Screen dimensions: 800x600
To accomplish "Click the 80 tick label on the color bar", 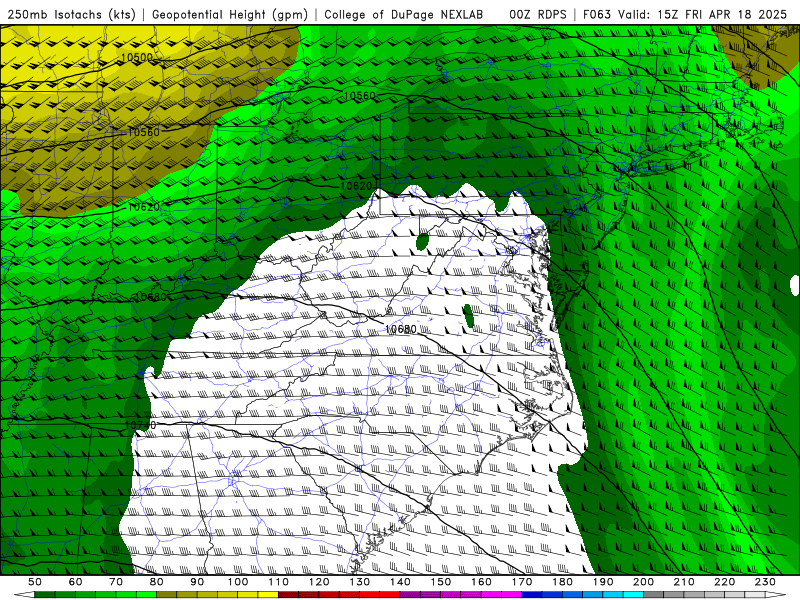I will click(157, 582).
